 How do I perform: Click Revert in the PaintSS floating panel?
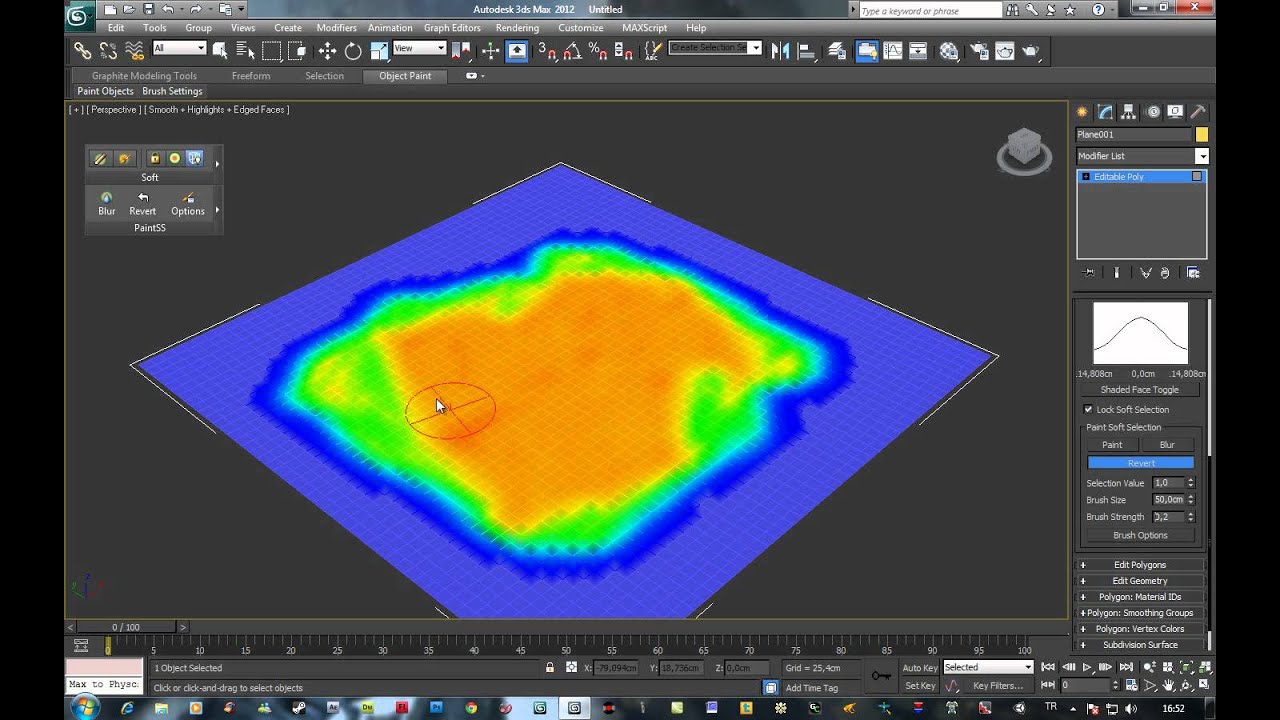[x=143, y=204]
